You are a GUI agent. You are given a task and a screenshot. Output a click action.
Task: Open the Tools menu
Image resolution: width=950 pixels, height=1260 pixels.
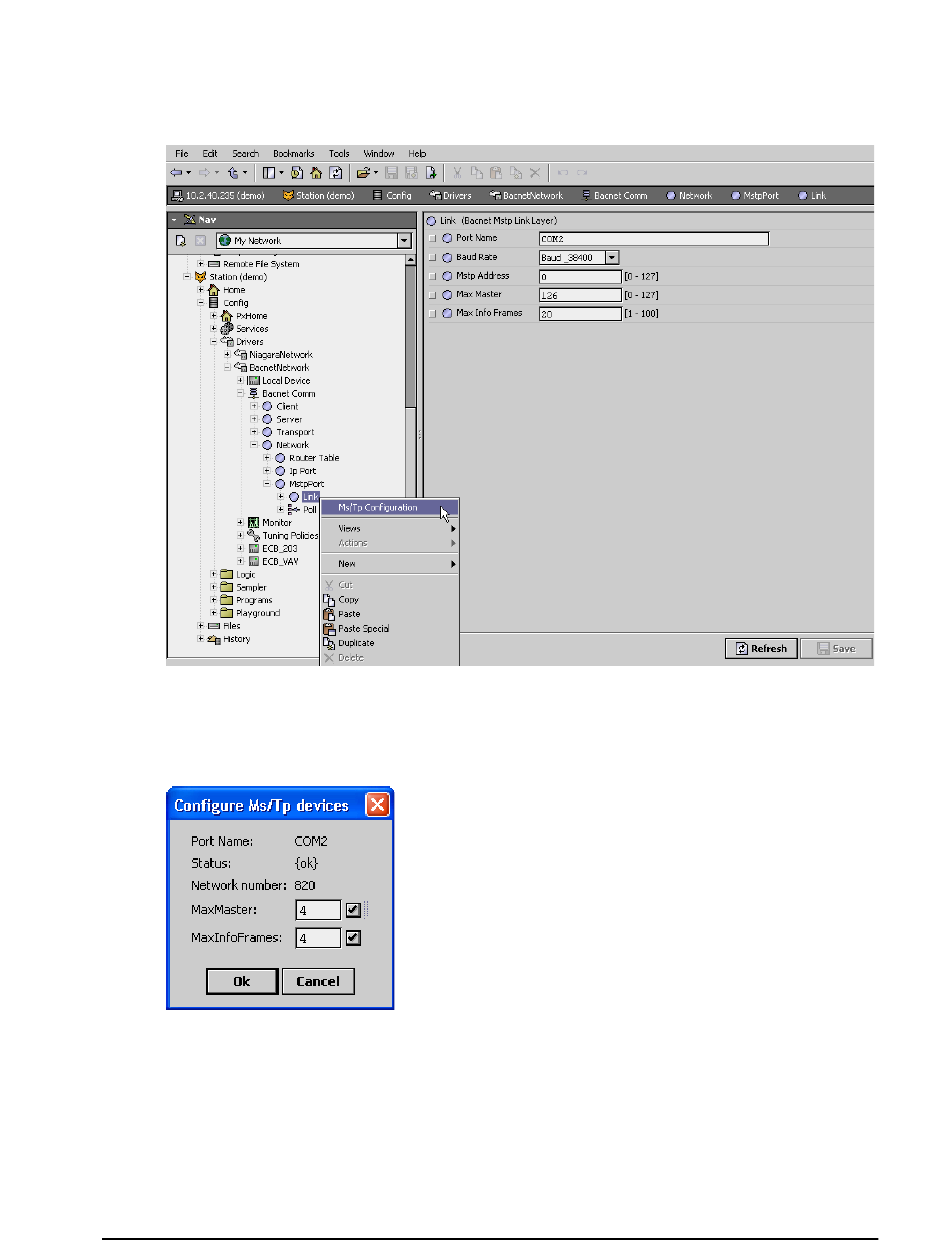[x=339, y=154]
